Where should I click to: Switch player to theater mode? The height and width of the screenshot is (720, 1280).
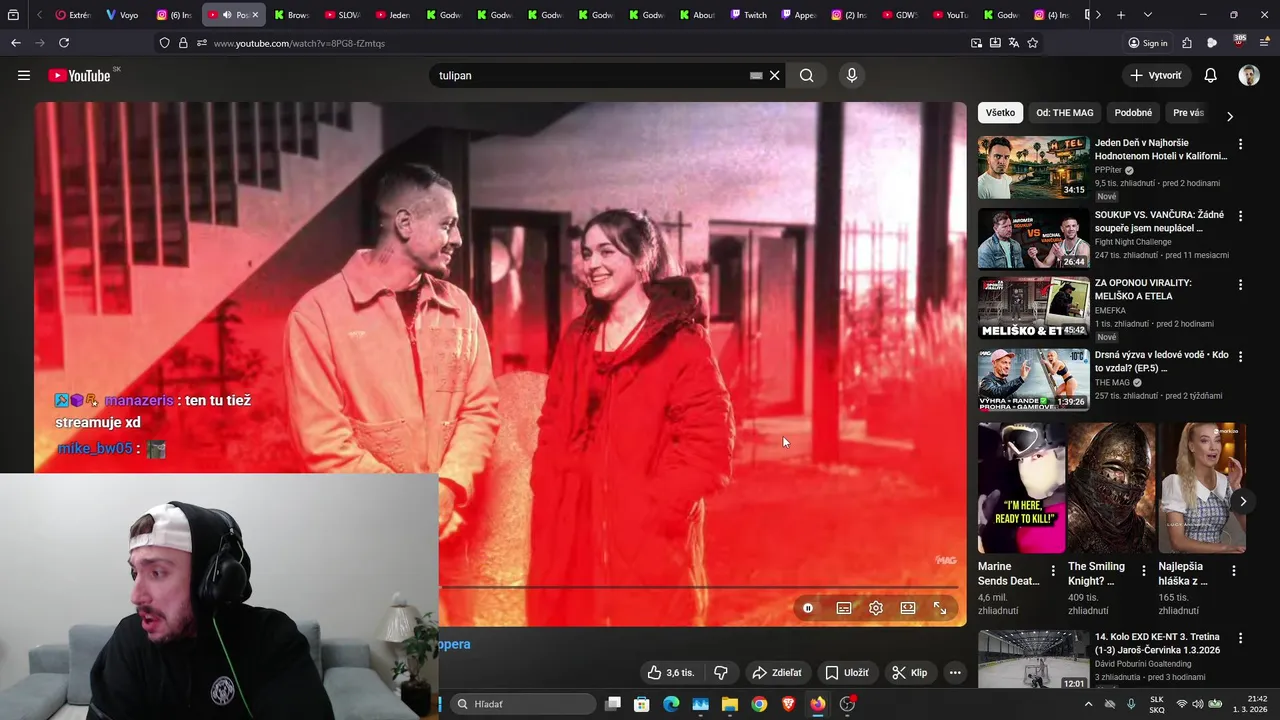coord(908,608)
